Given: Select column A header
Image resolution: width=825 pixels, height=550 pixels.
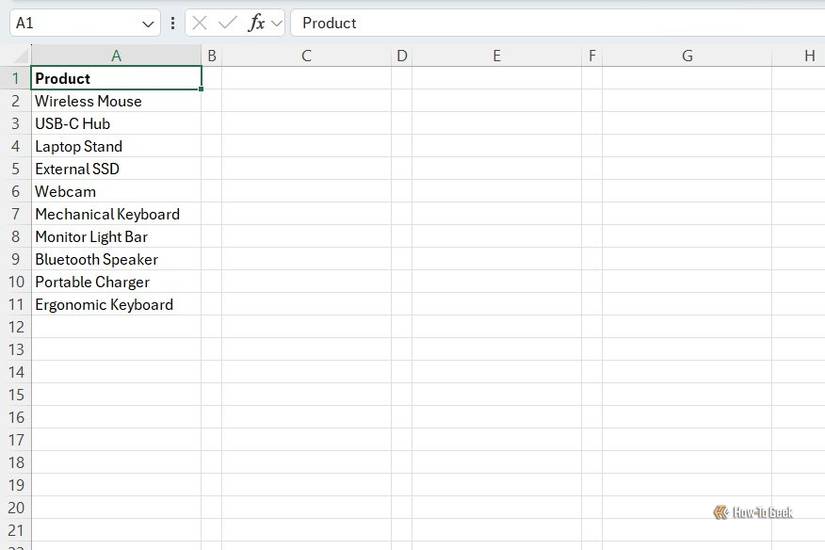Looking at the screenshot, I should (116, 56).
